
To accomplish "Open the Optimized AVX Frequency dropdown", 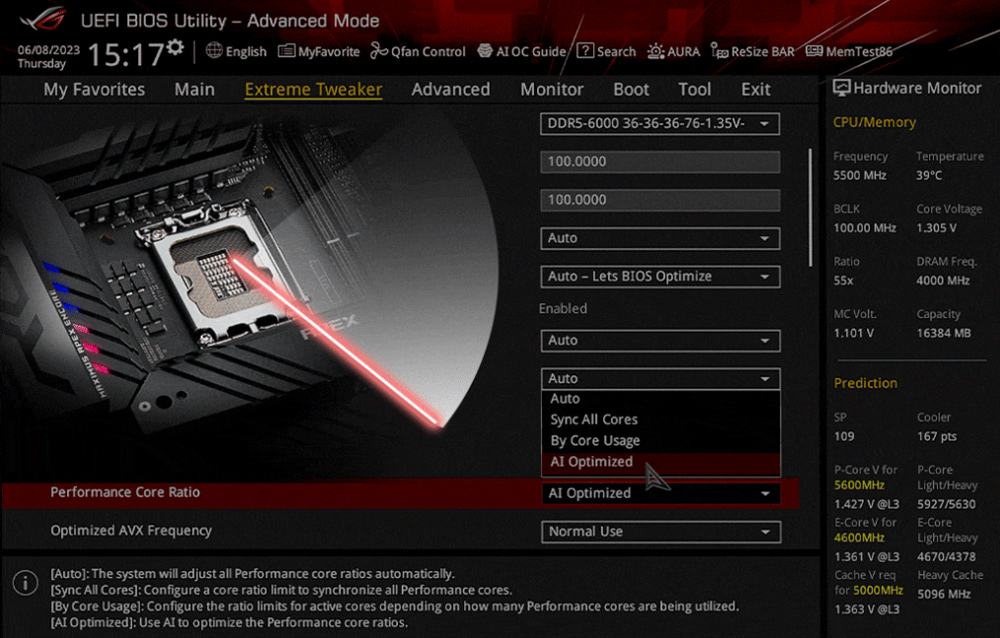I will coord(660,532).
